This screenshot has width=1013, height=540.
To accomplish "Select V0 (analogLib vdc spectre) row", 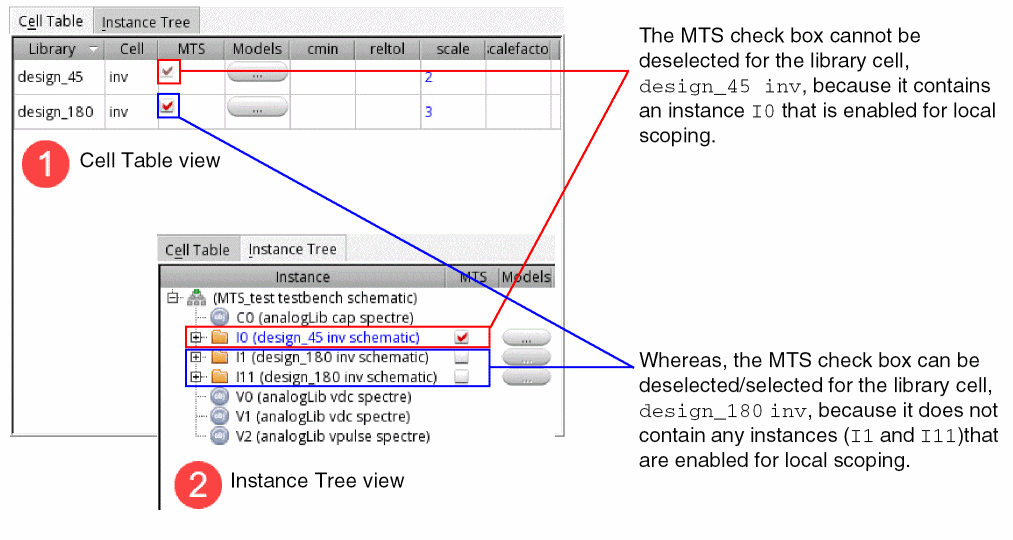I will coord(323,397).
